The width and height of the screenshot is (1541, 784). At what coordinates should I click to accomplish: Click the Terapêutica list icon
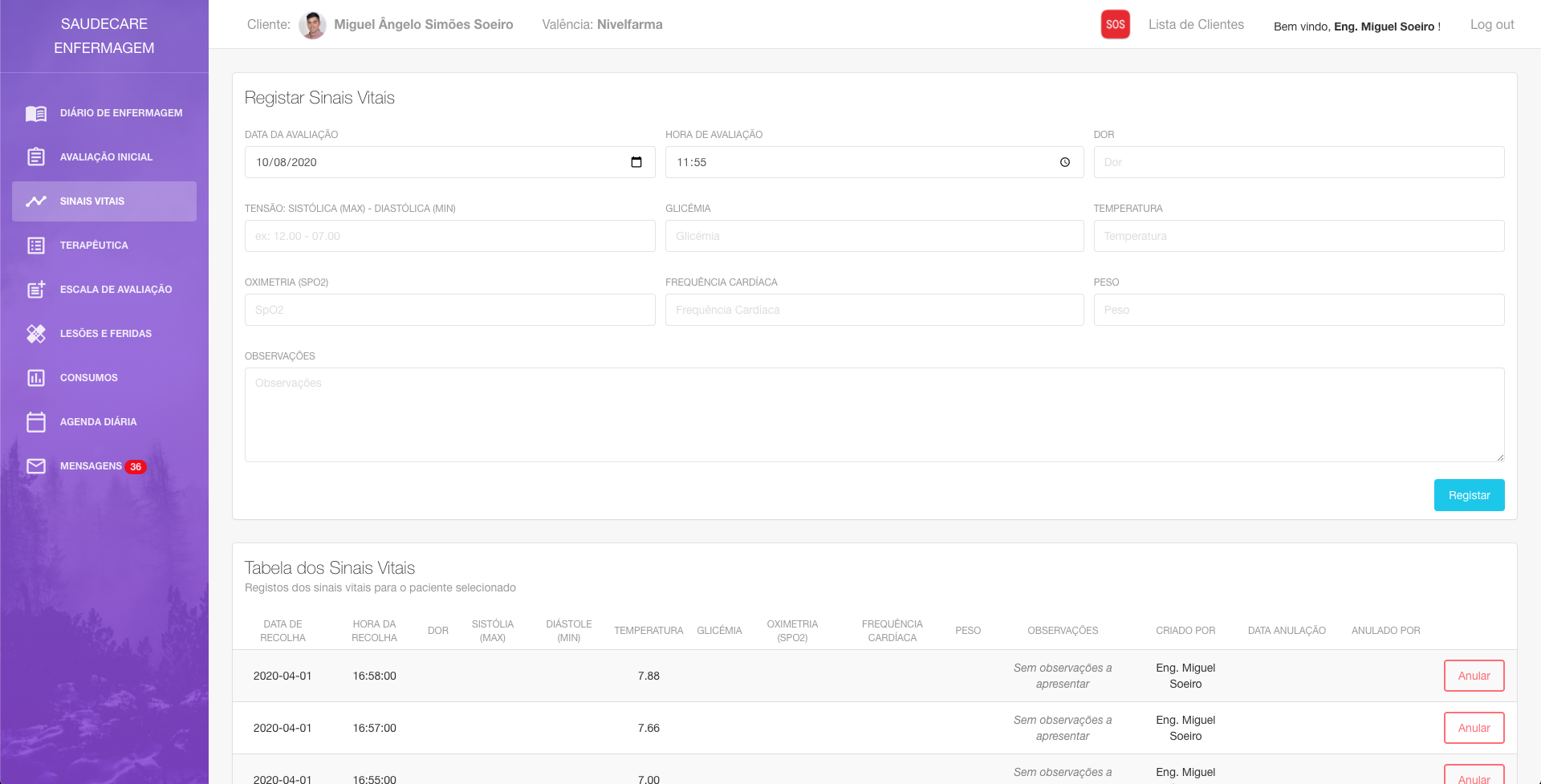(x=36, y=246)
